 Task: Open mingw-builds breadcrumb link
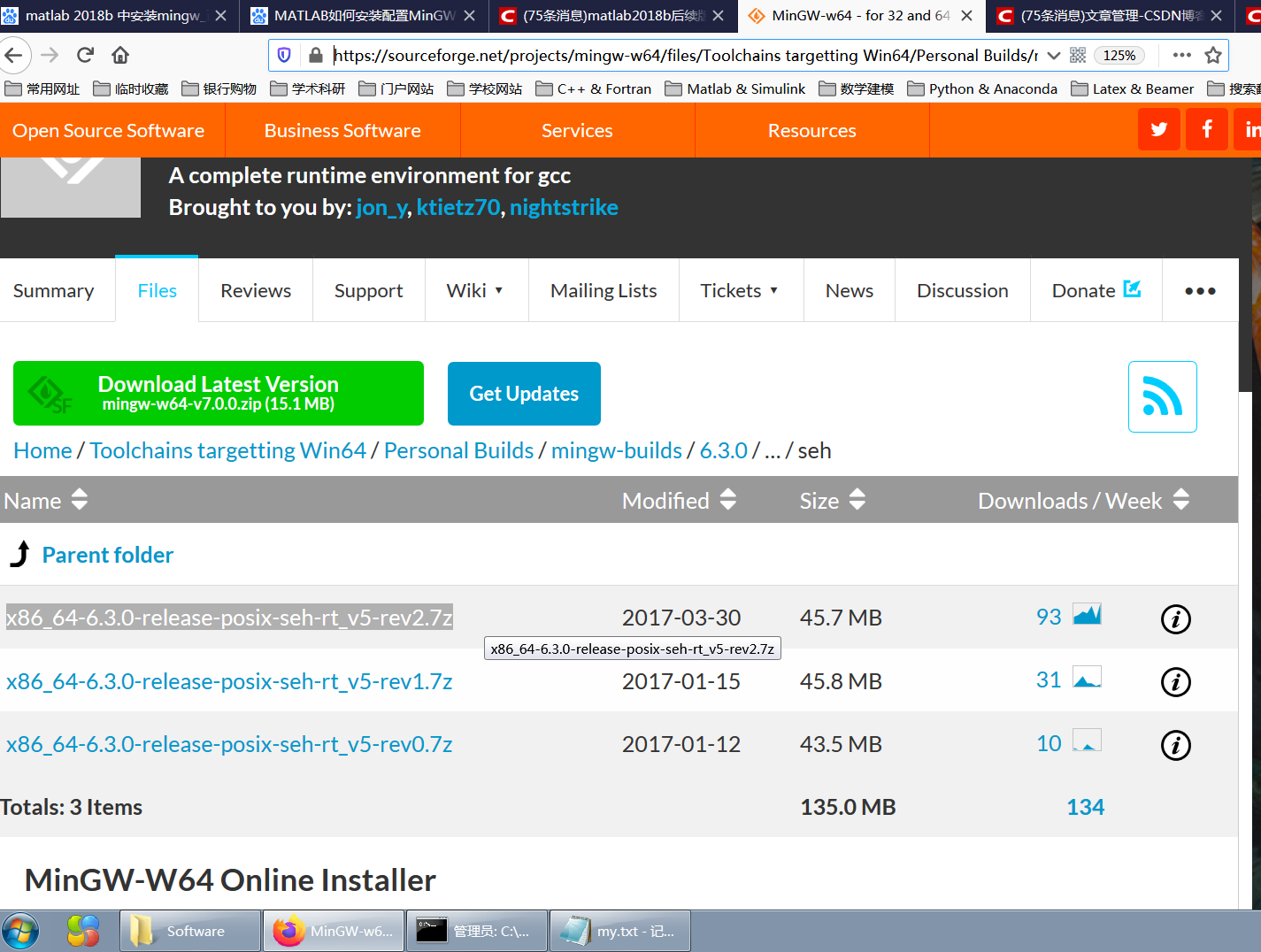(617, 450)
